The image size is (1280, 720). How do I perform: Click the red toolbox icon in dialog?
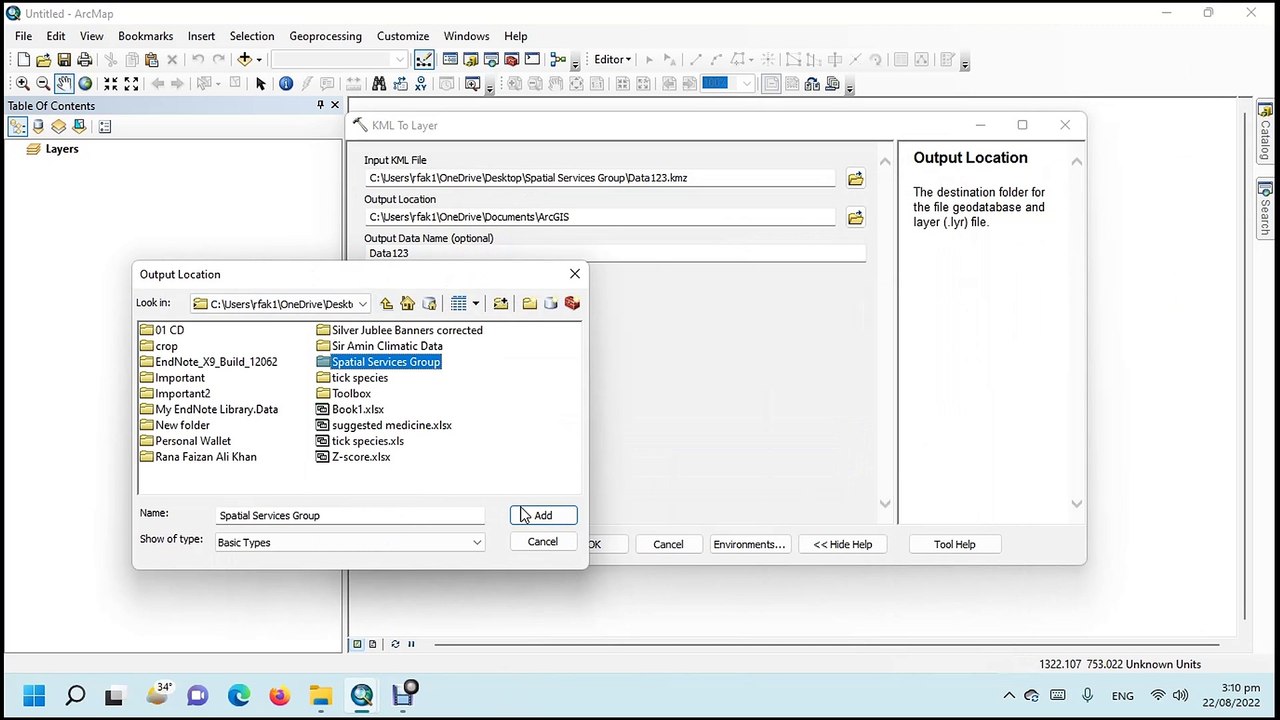[x=572, y=303]
